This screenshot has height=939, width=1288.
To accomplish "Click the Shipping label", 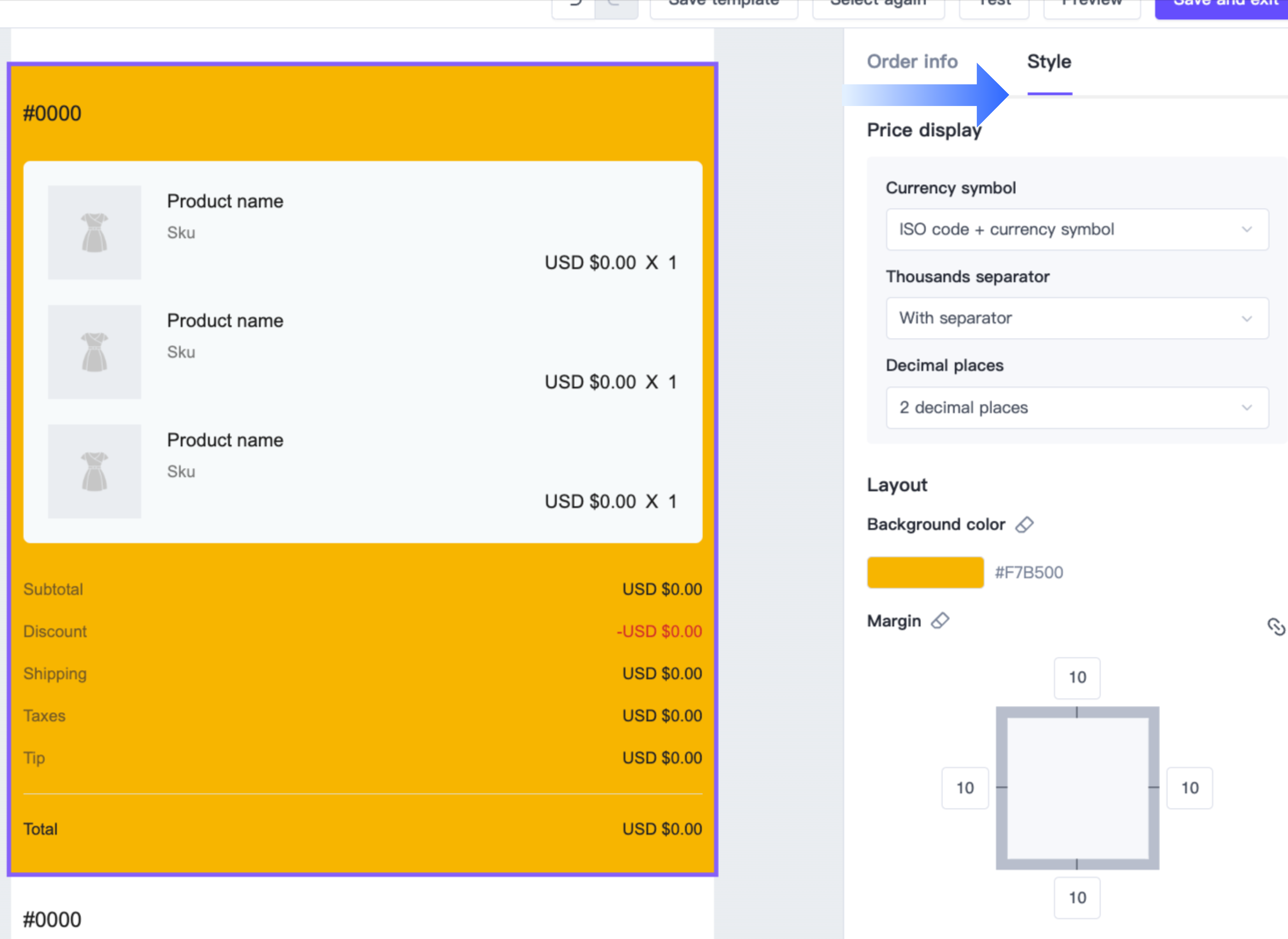I will (55, 674).
